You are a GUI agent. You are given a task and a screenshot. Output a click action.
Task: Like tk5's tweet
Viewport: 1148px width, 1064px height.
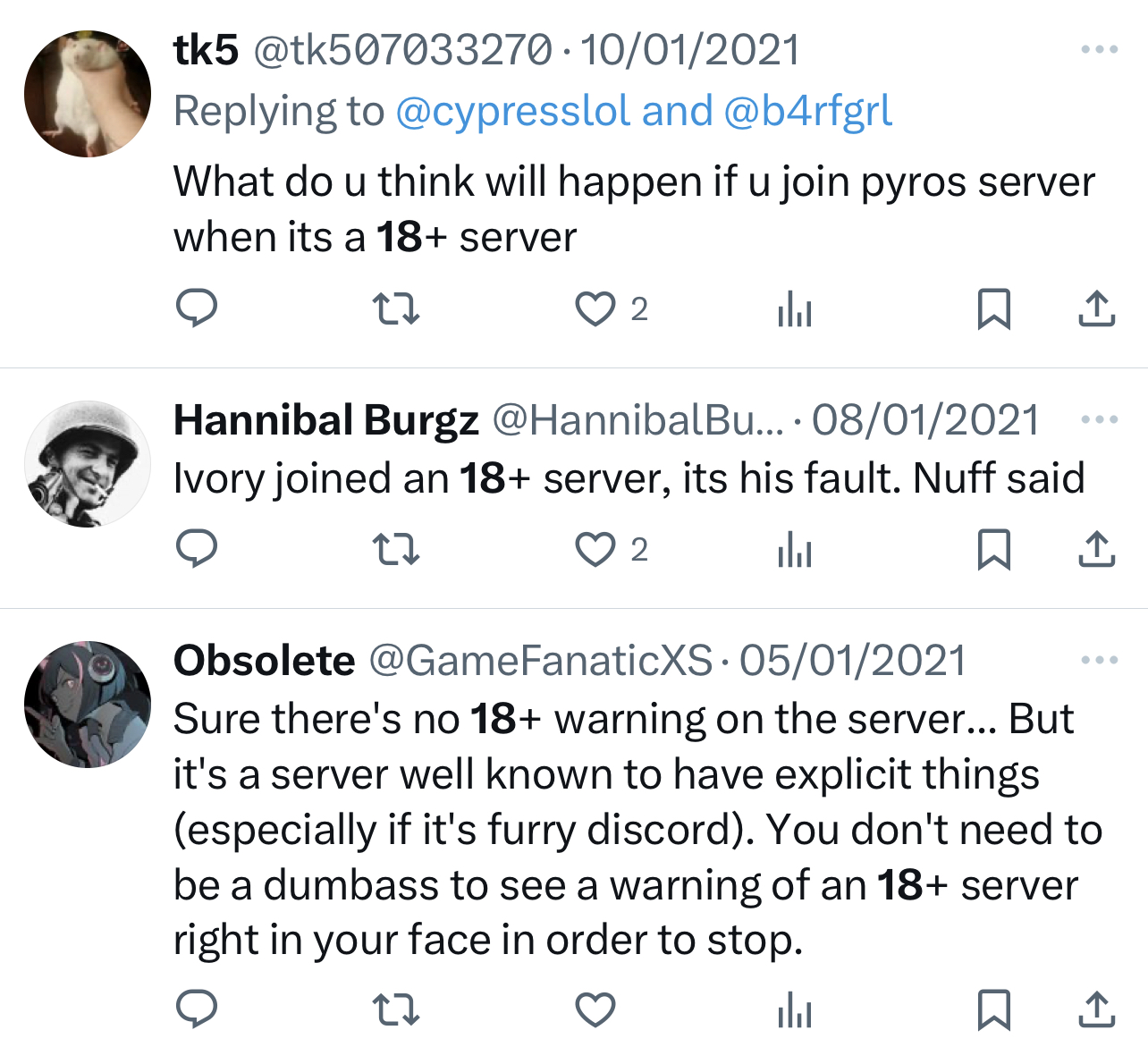click(x=595, y=309)
